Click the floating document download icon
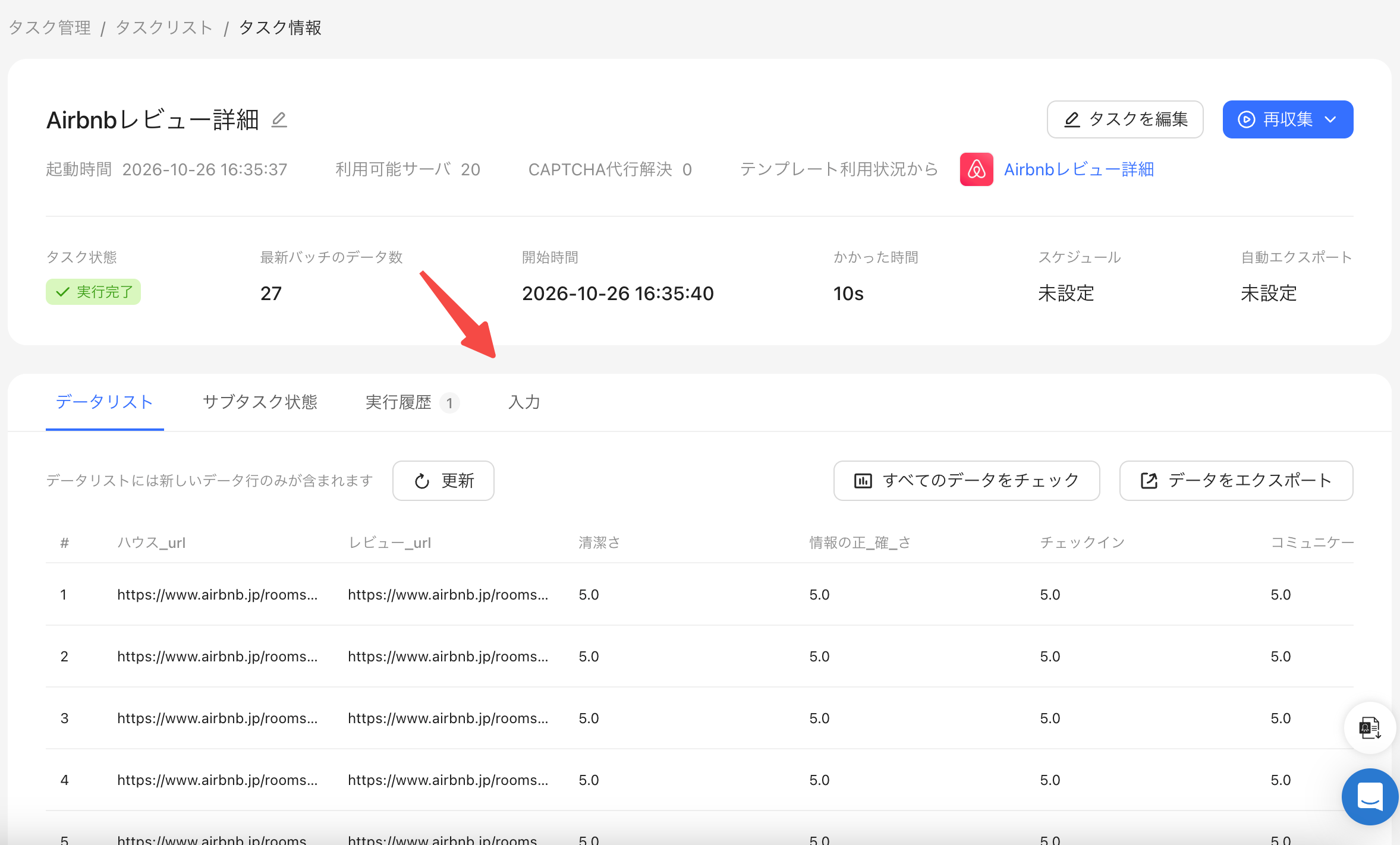Screen dimensions: 1400x845 tap(1370, 727)
